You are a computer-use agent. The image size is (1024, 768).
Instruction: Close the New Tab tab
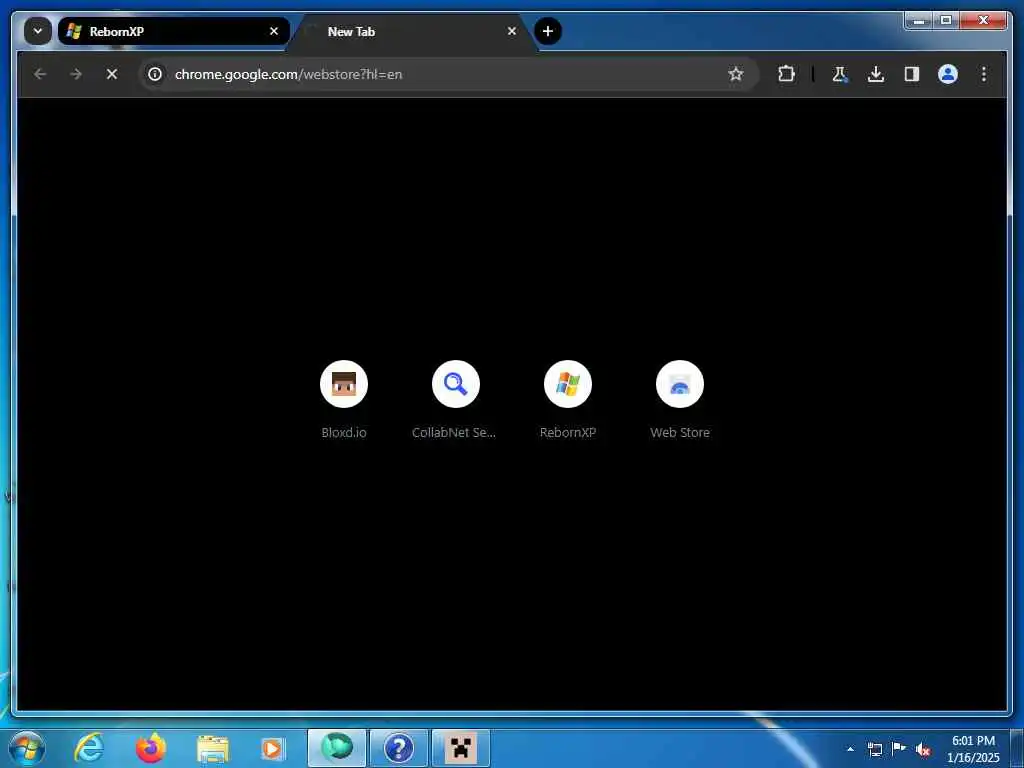click(x=512, y=31)
